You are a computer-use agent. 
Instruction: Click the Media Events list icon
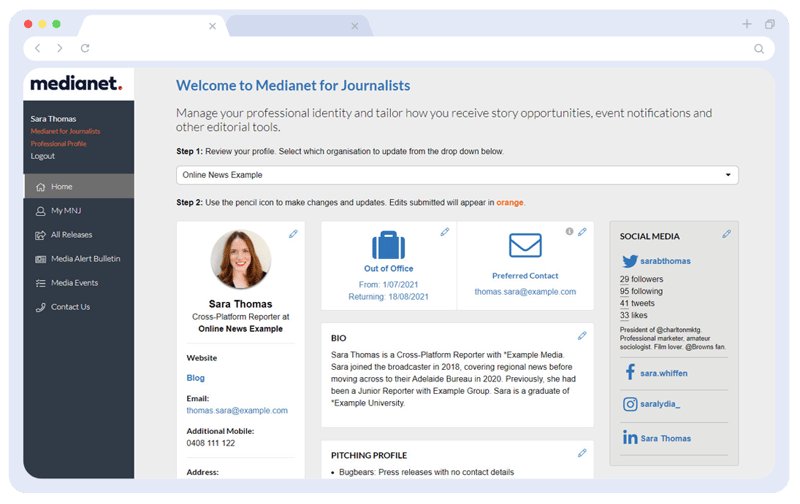(x=40, y=283)
